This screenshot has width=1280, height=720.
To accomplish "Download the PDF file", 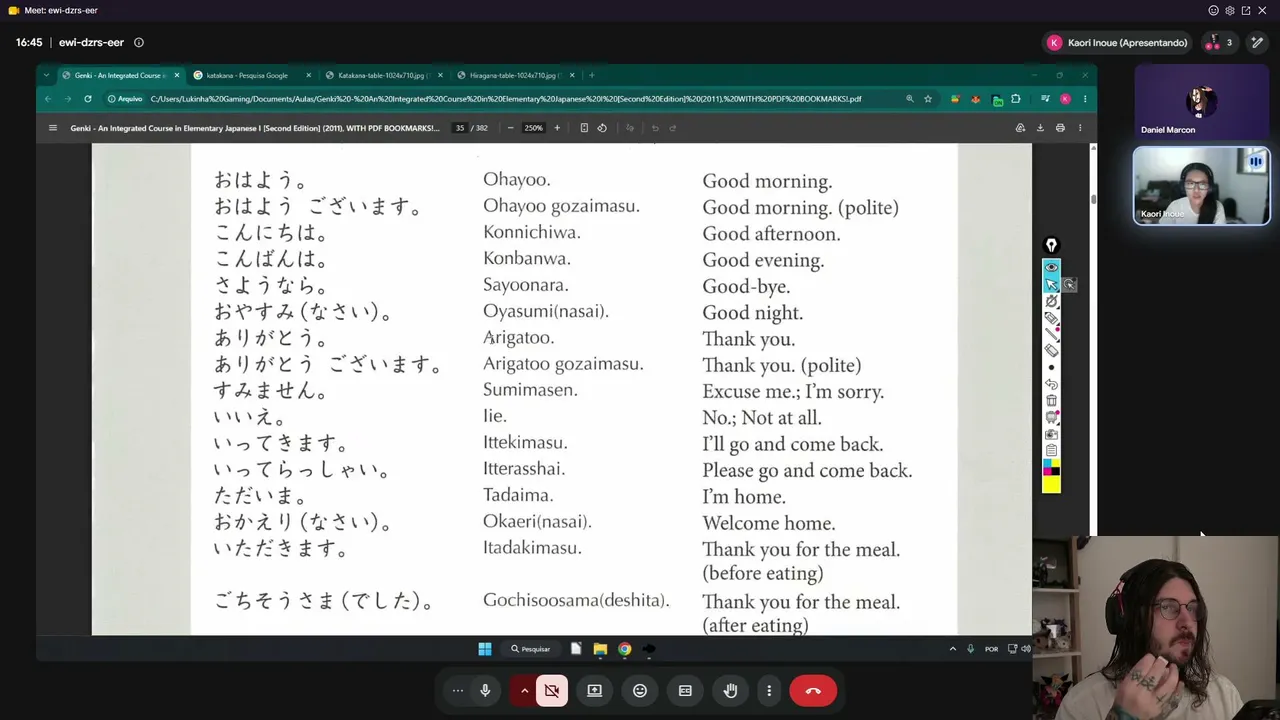I will click(1040, 128).
